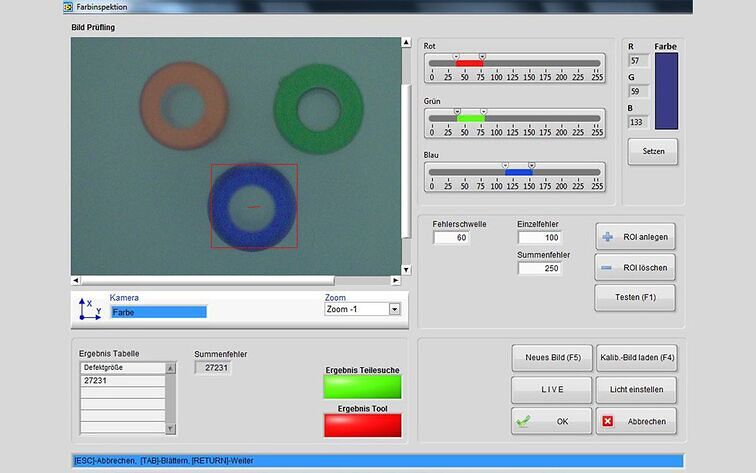This screenshot has height=473, width=756.
Task: Click the XY coordinate axes icon
Action: coord(89,308)
